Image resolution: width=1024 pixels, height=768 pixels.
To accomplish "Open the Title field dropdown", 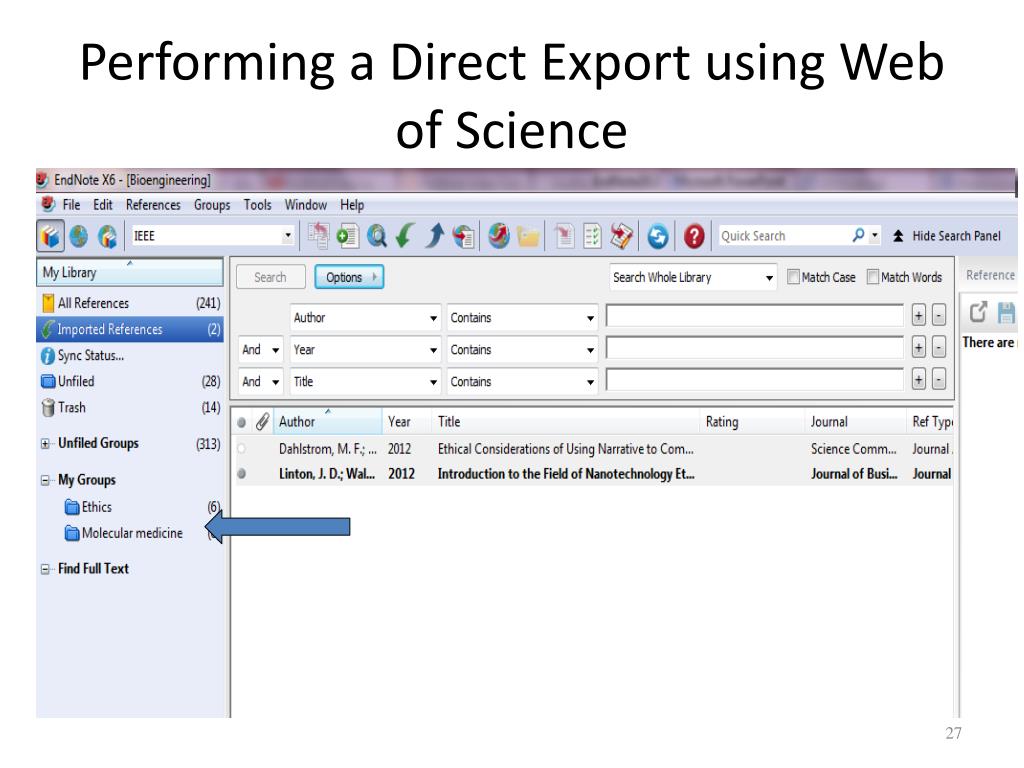I will [433, 382].
